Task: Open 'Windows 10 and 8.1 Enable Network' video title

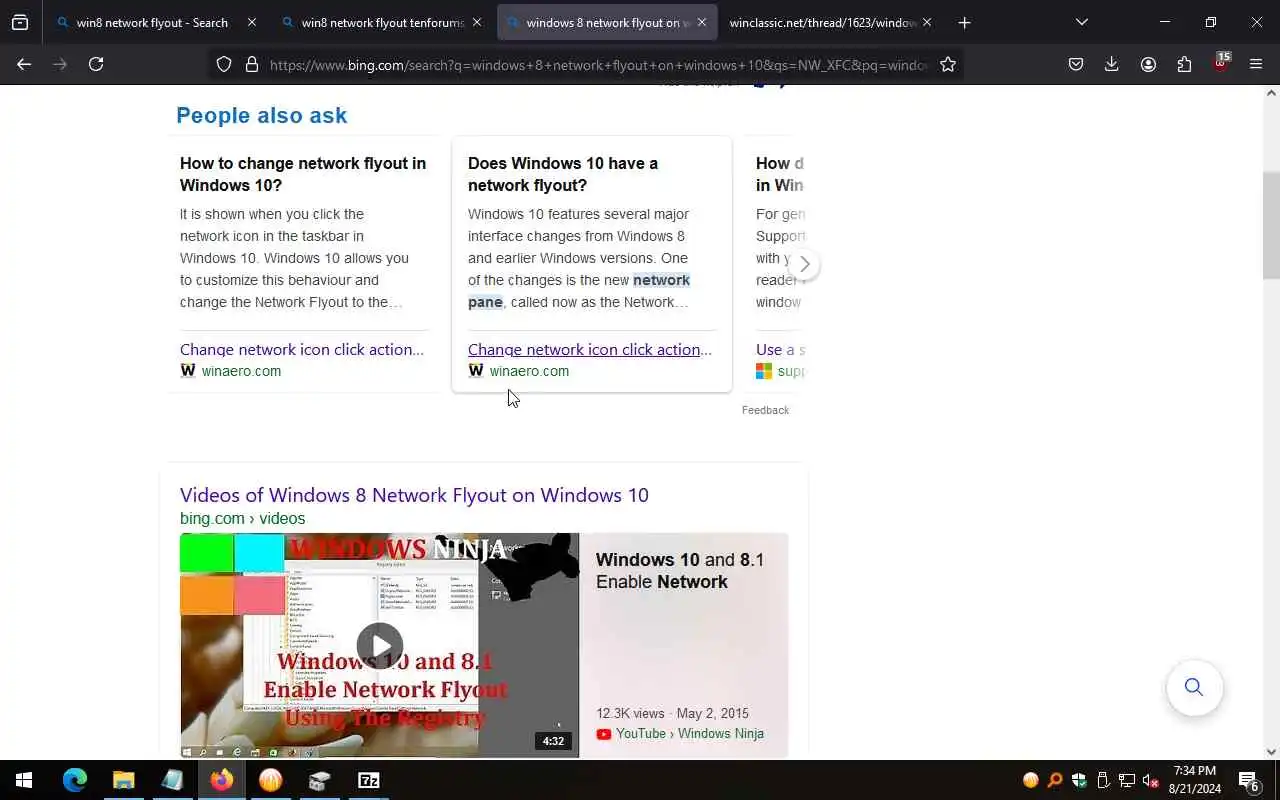Action: 680,570
